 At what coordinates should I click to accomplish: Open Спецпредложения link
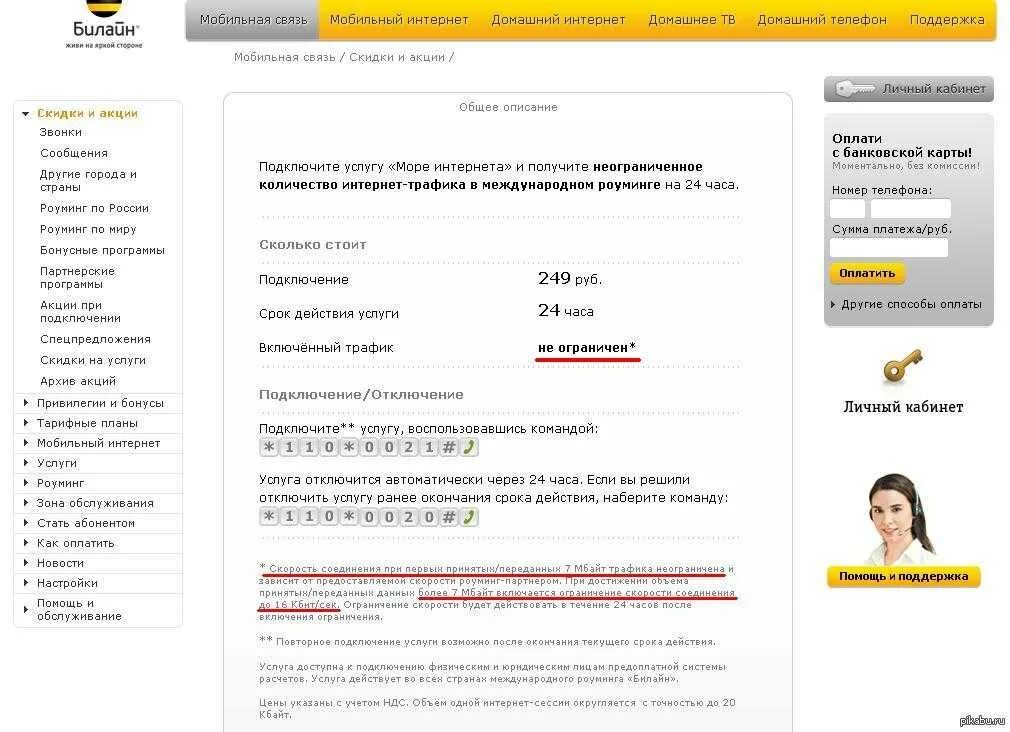pos(95,339)
